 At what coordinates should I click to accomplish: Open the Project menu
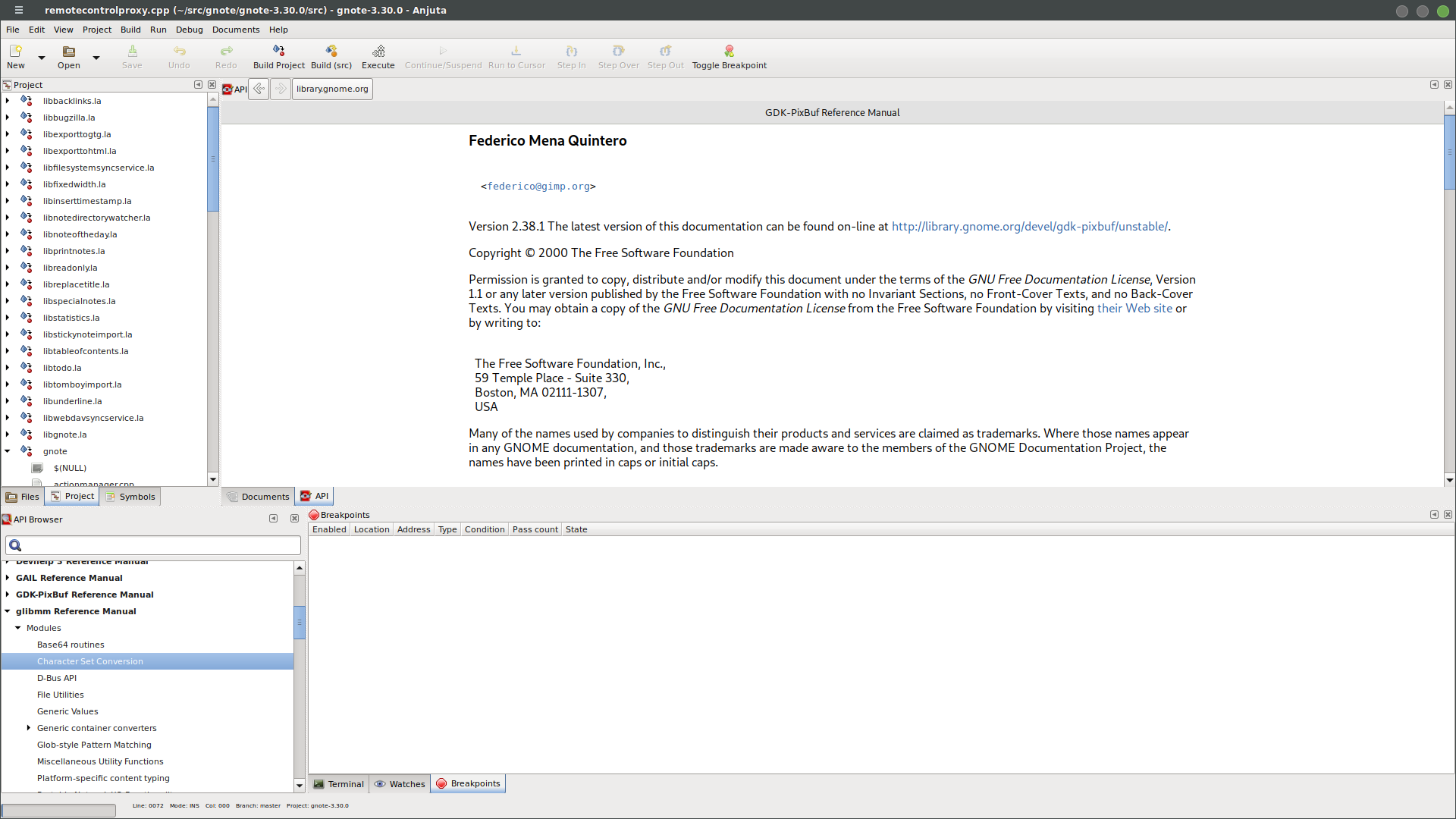point(97,30)
